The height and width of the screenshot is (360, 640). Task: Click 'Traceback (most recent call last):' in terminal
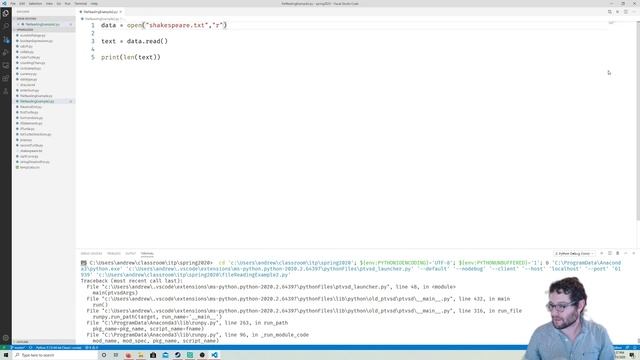(132, 281)
